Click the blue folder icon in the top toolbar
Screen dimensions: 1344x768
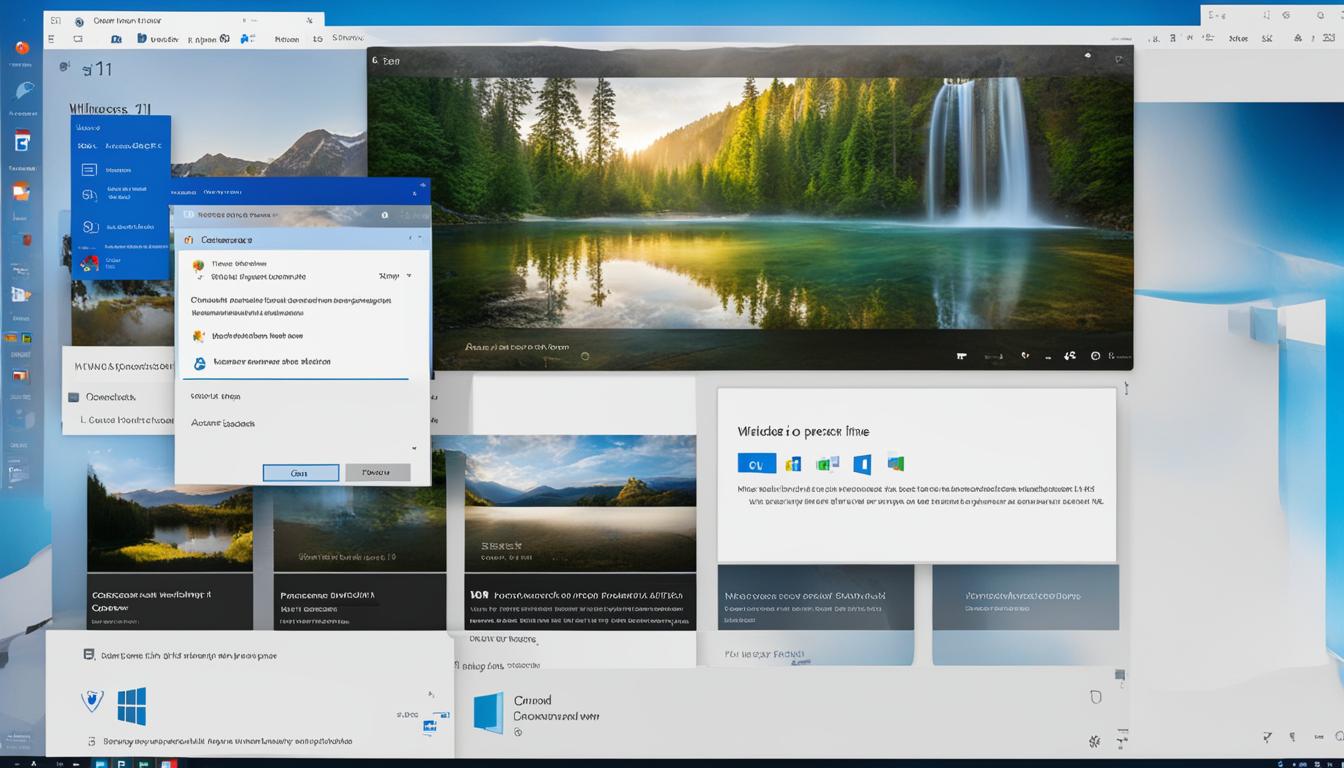(144, 39)
